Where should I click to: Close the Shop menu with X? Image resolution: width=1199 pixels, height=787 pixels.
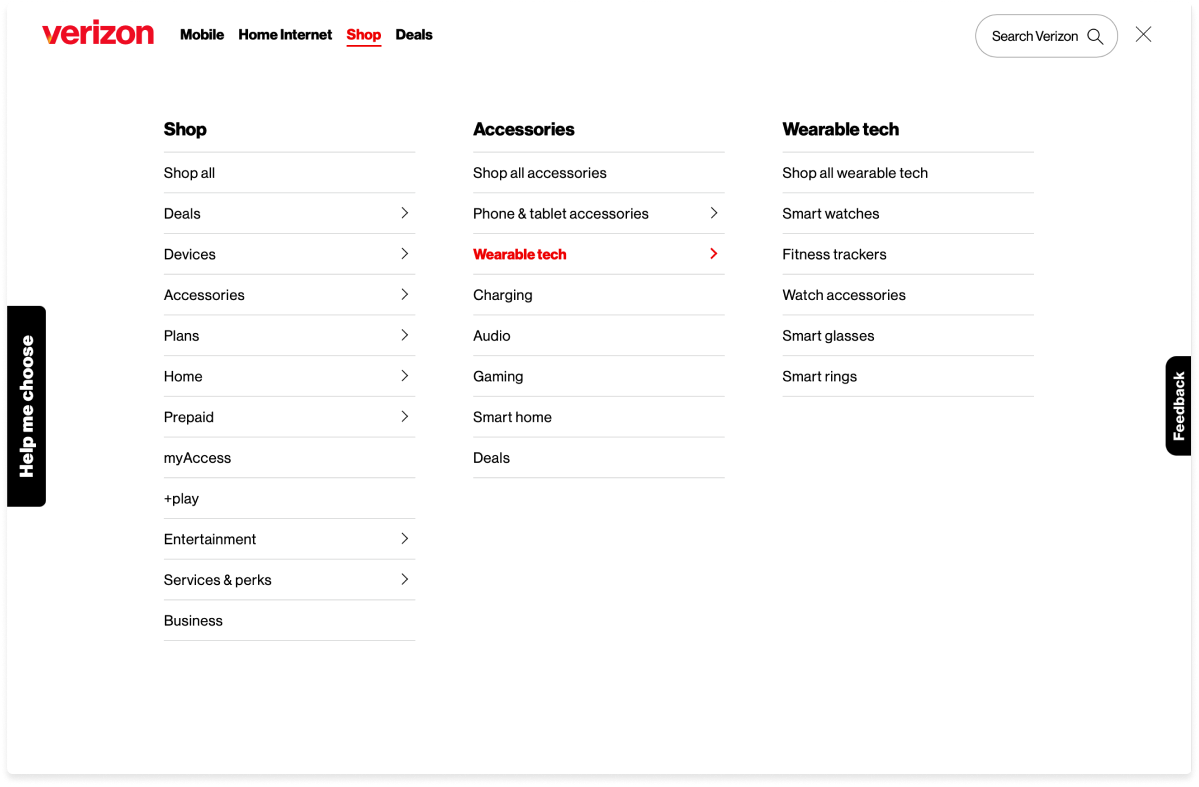coord(1143,34)
